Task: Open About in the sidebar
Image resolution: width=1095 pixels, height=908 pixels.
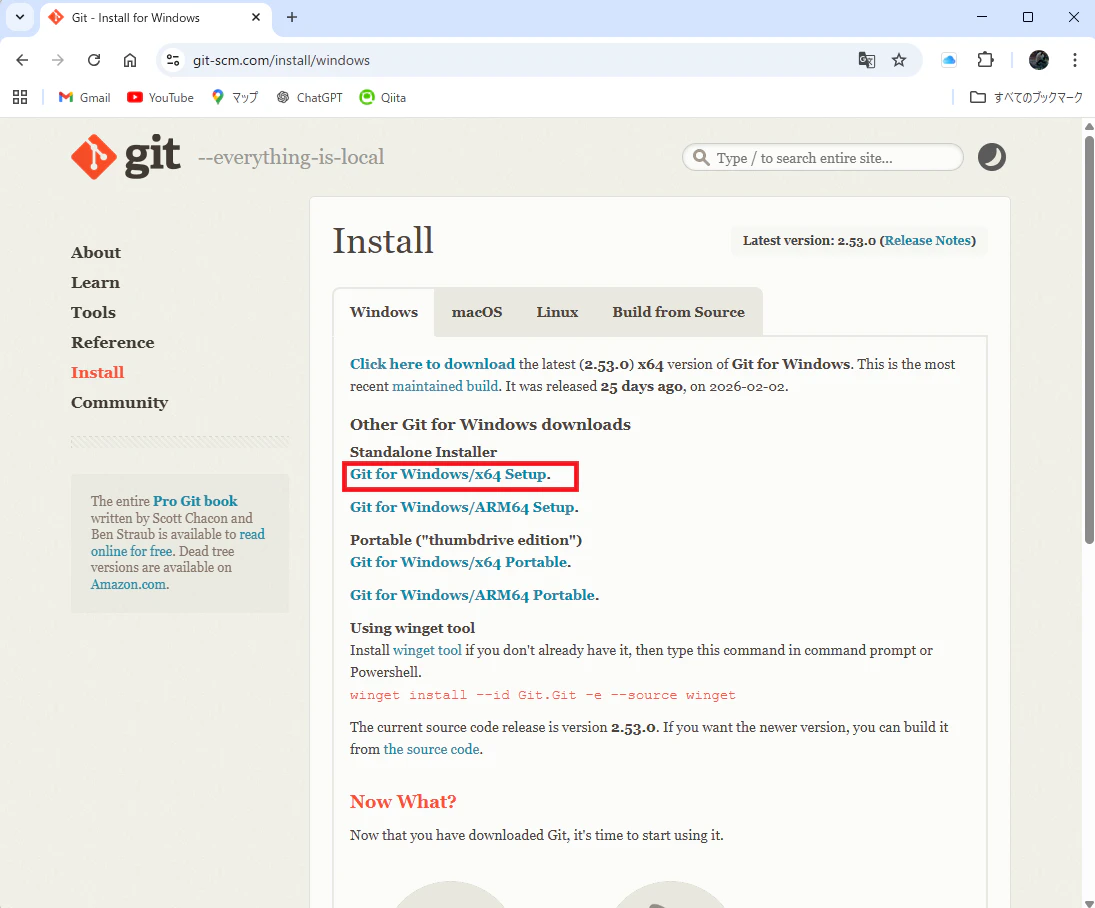Action: (96, 253)
